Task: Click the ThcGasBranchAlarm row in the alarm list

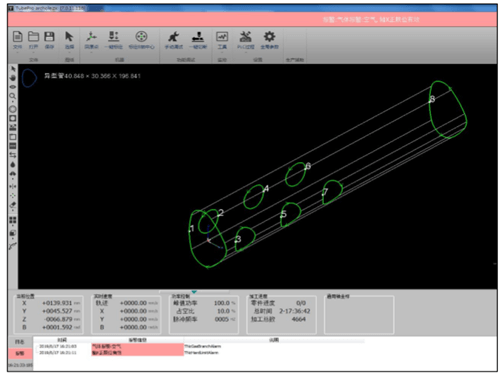Action: coord(200,346)
